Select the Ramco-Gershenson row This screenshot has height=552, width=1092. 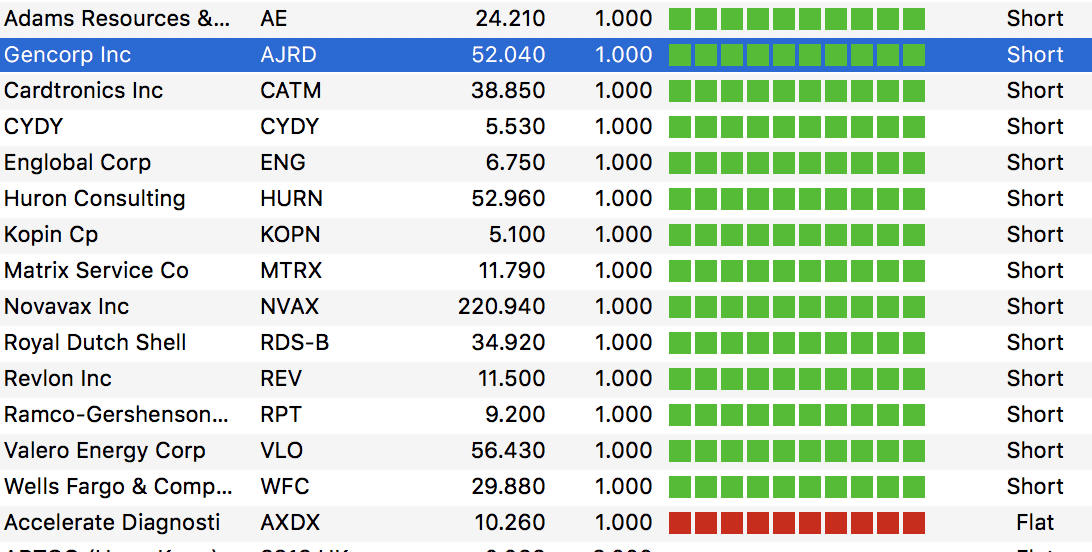546,415
